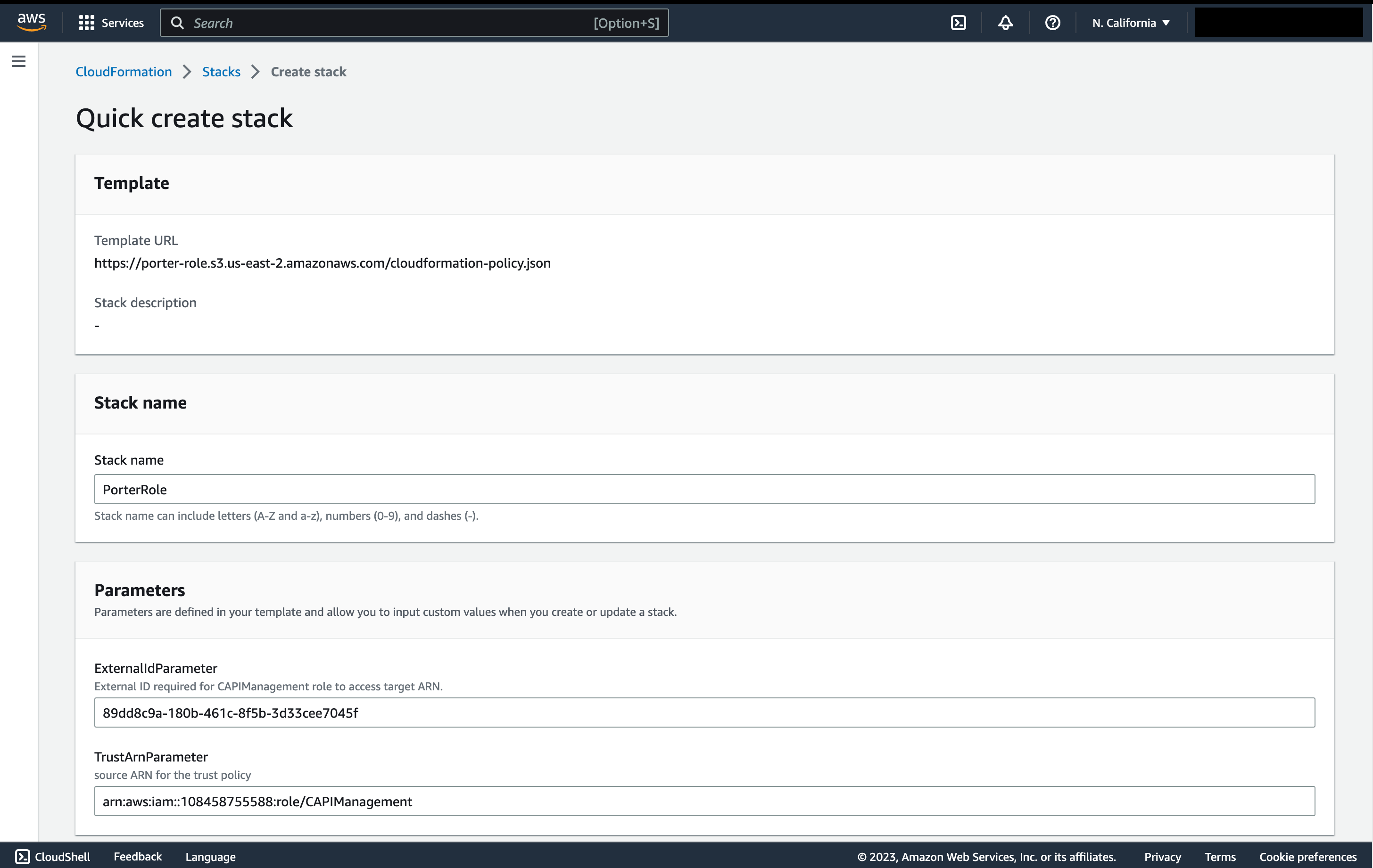Image resolution: width=1373 pixels, height=868 pixels.
Task: Focus the top Search field
Action: click(414, 23)
